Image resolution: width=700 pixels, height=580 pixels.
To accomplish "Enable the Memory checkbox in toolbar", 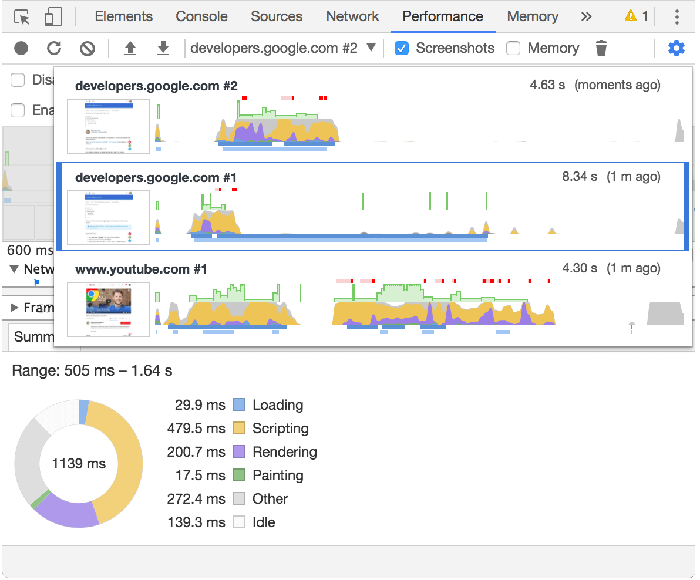I will (513, 48).
